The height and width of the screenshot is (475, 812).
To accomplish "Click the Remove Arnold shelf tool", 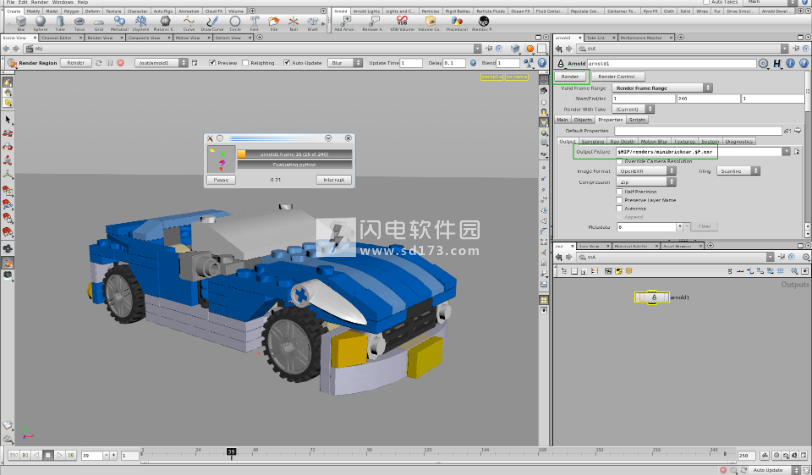I will pyautogui.click(x=373, y=23).
